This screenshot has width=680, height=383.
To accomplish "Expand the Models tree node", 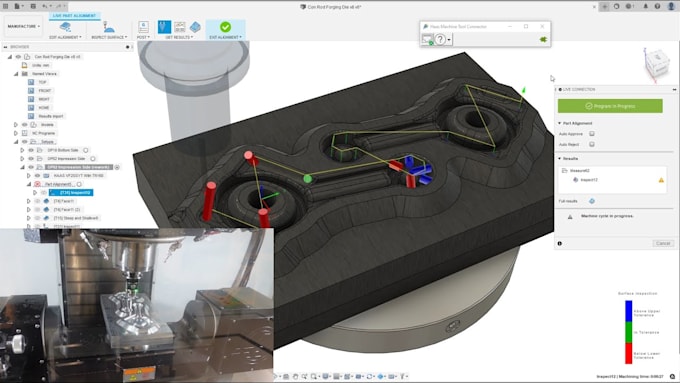I will 16,125.
